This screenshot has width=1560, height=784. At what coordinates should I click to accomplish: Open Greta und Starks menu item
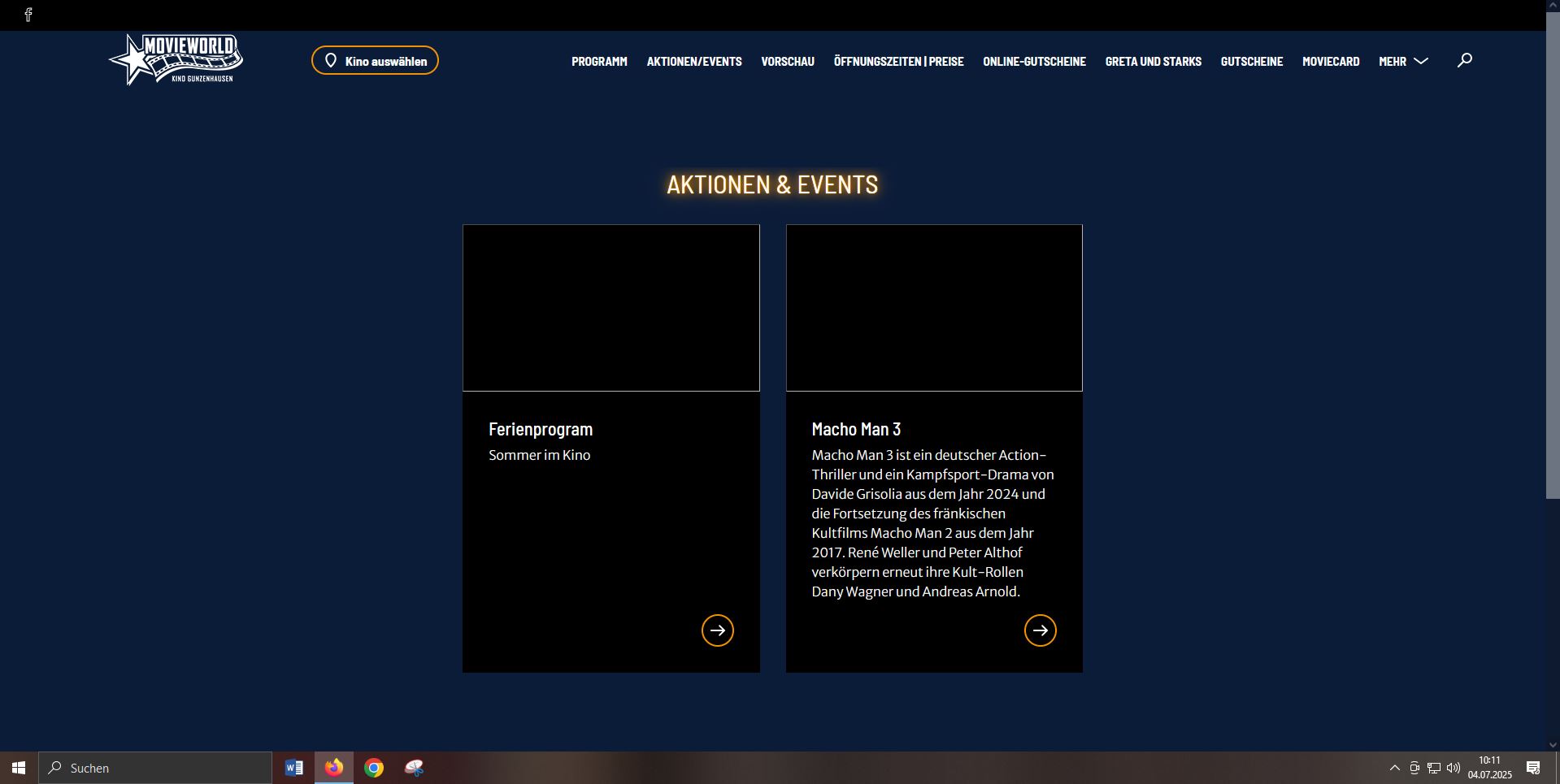tap(1153, 62)
